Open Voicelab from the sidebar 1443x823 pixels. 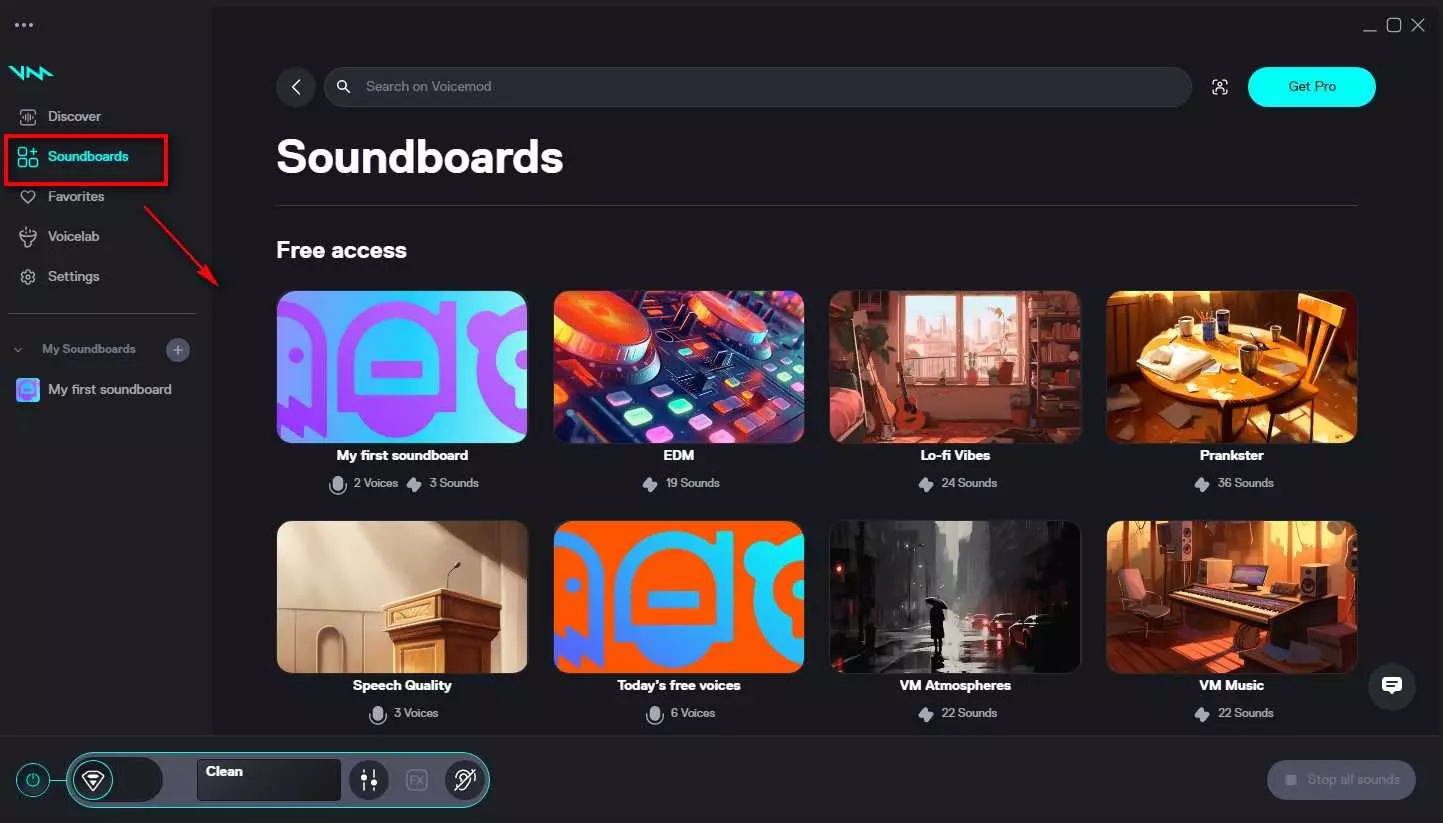tap(60, 236)
